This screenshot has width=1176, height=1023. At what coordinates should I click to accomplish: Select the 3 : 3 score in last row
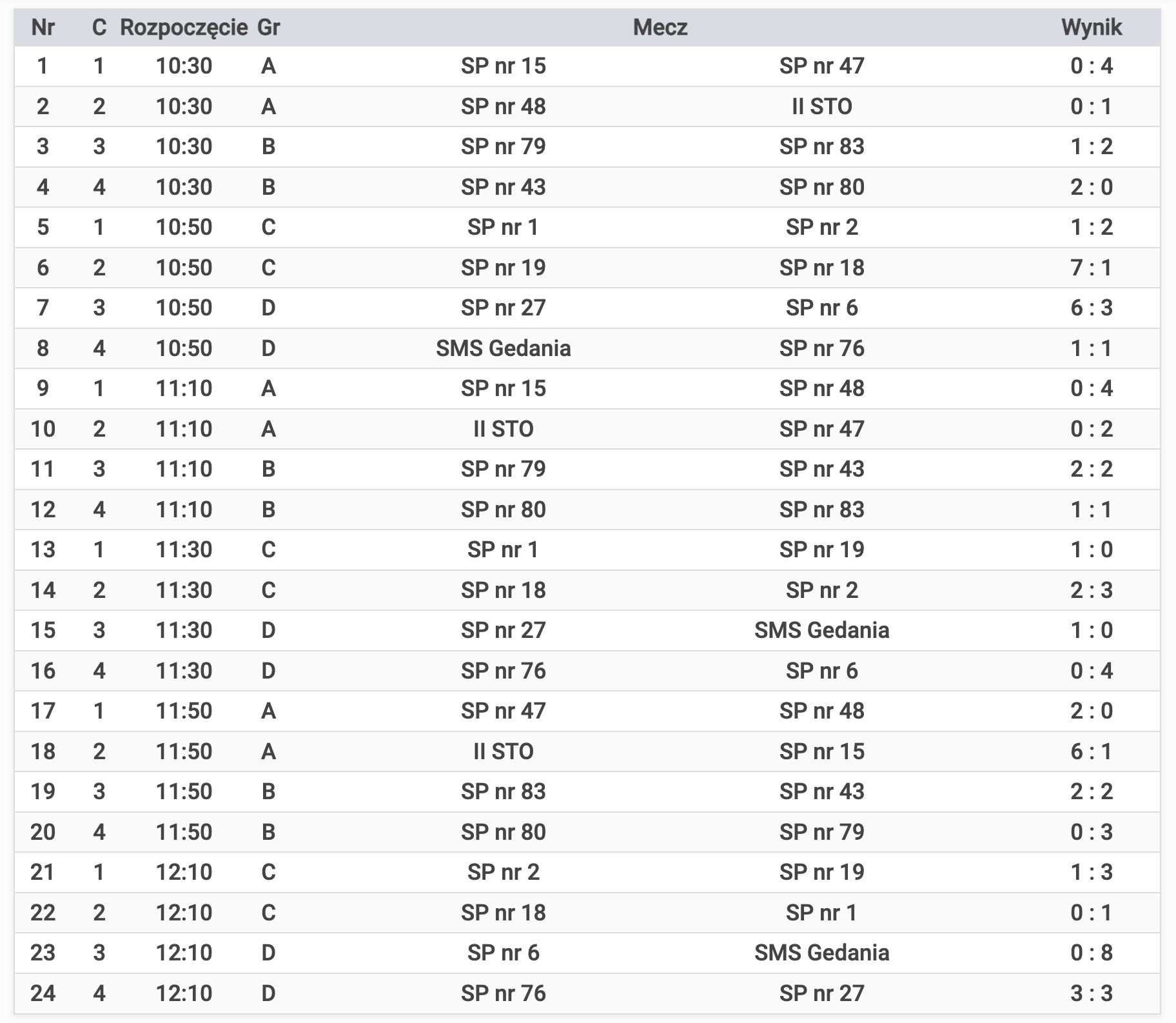click(x=1091, y=993)
